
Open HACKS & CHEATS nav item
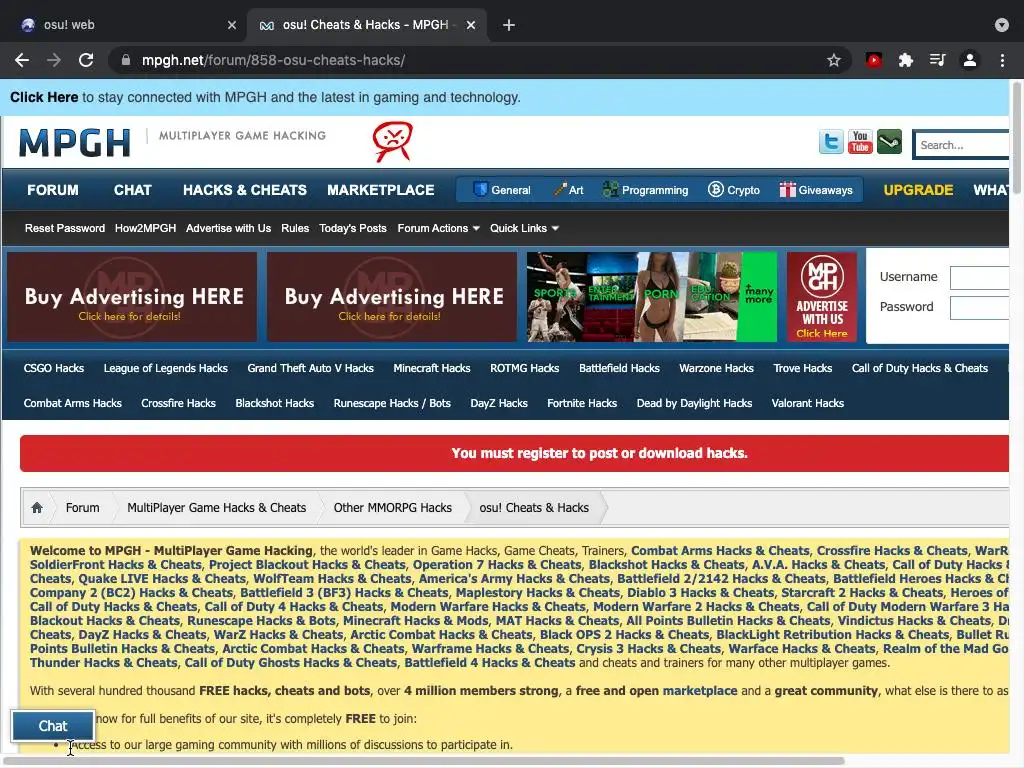[245, 190]
